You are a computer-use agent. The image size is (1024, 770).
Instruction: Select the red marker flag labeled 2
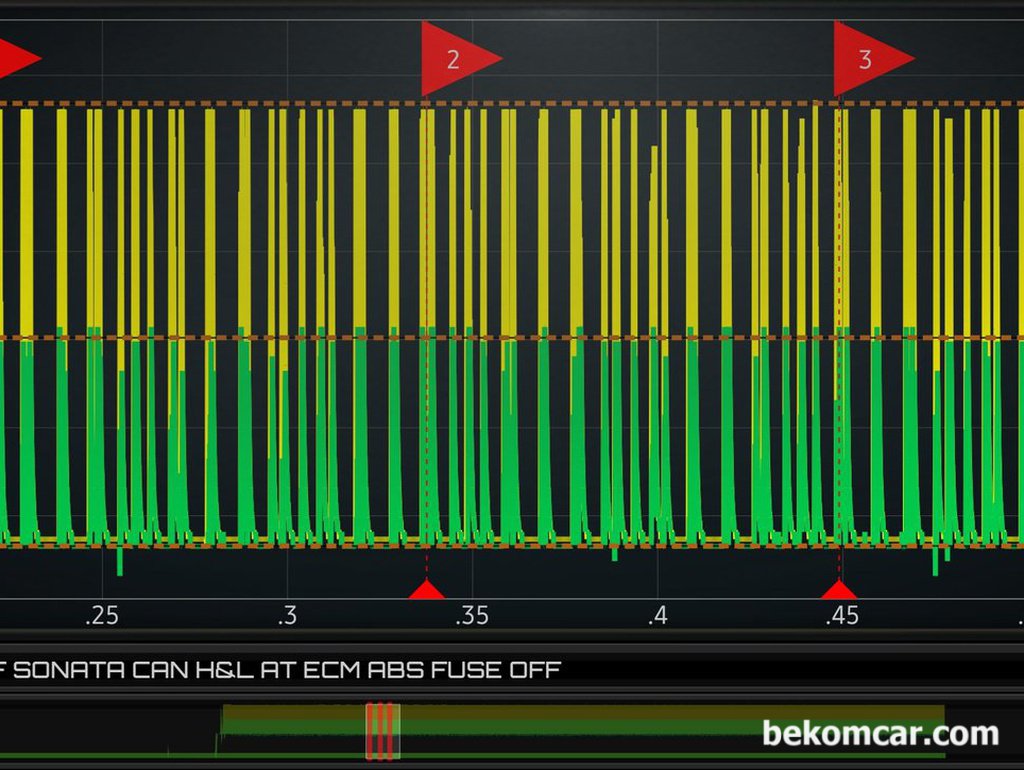[x=457, y=59]
